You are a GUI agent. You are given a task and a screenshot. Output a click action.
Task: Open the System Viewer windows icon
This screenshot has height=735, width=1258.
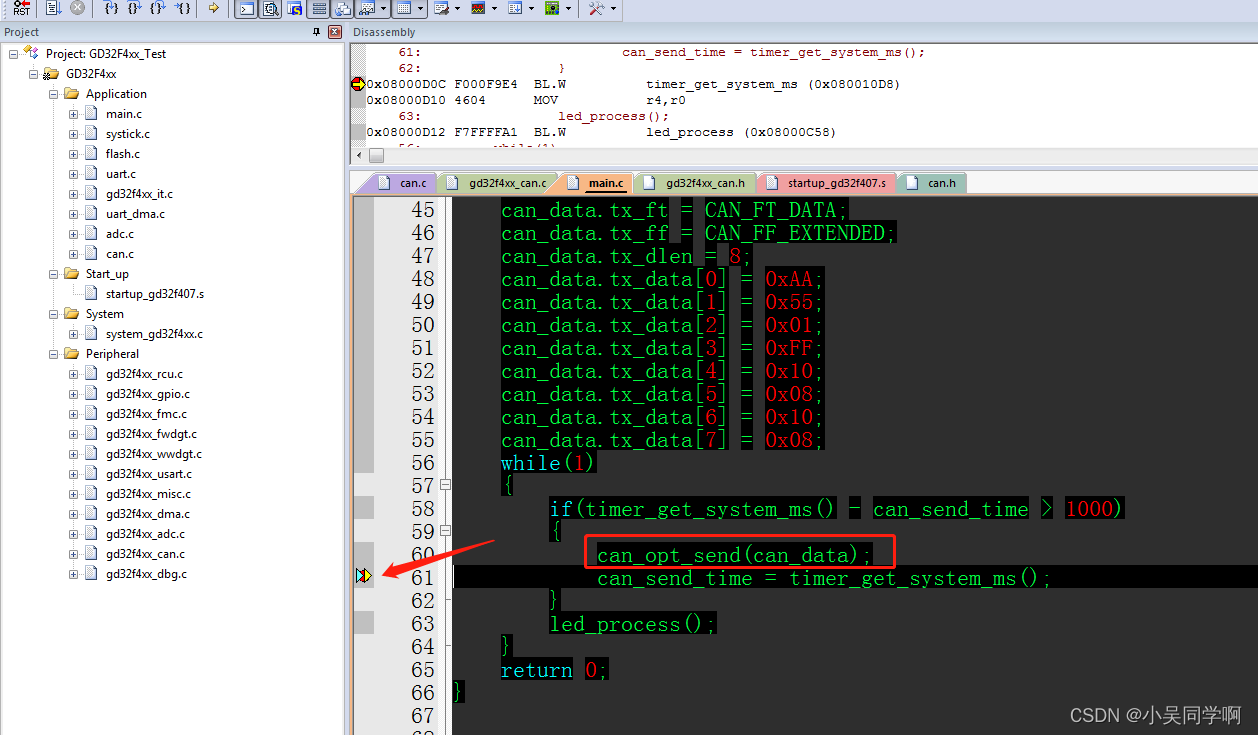click(x=552, y=9)
